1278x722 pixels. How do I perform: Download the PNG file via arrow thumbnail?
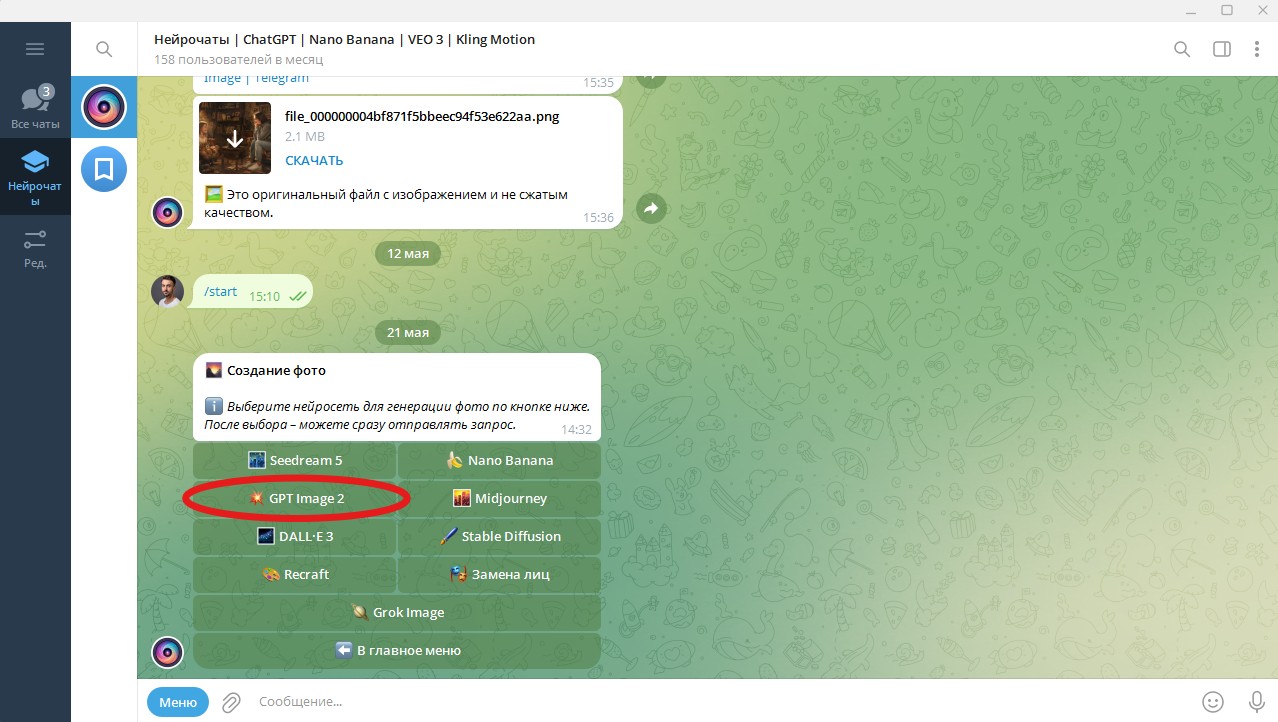coord(235,138)
